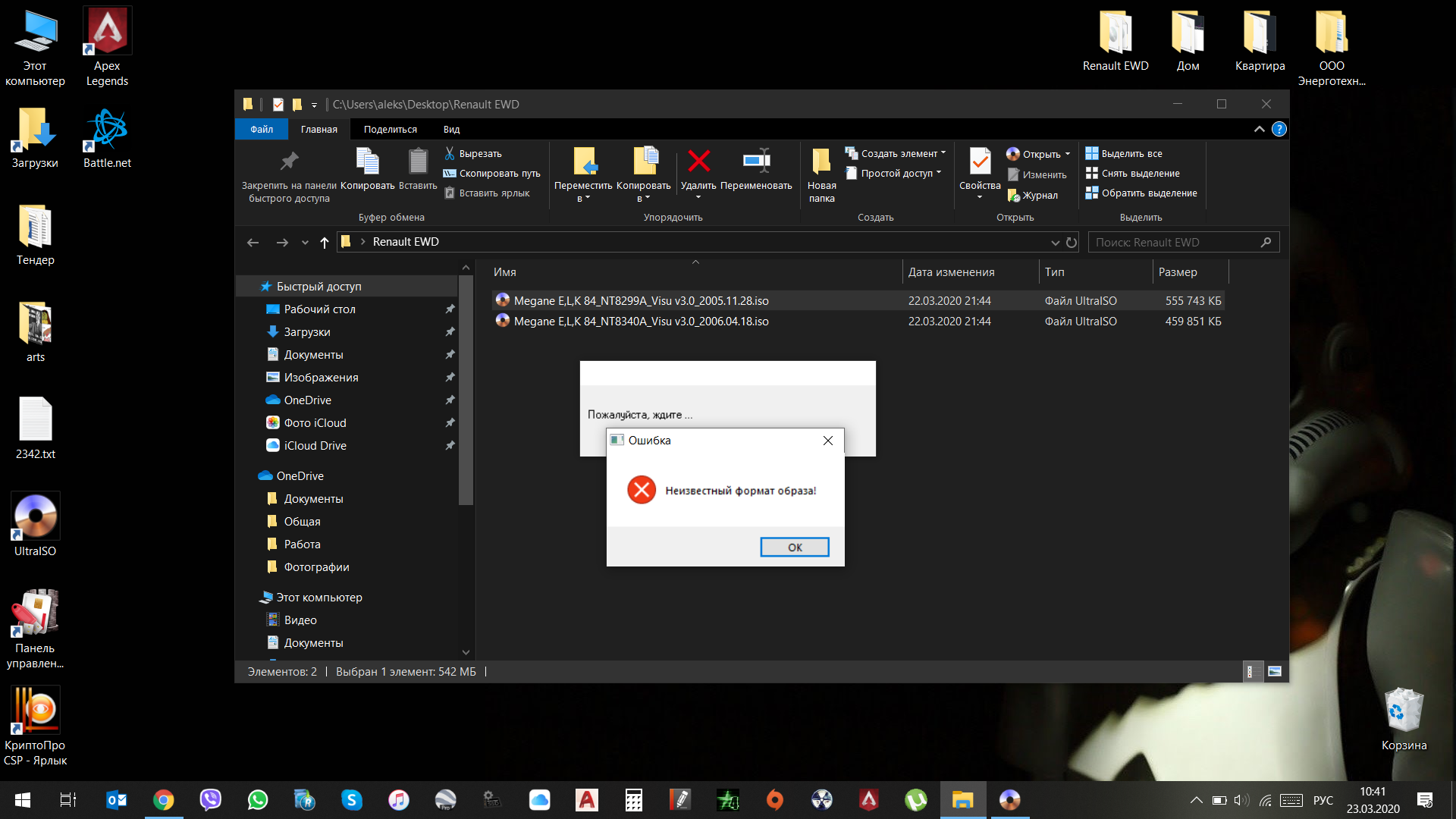The width and height of the screenshot is (1456, 819).
Task: Open the address bar history dropdown
Action: (x=1055, y=243)
